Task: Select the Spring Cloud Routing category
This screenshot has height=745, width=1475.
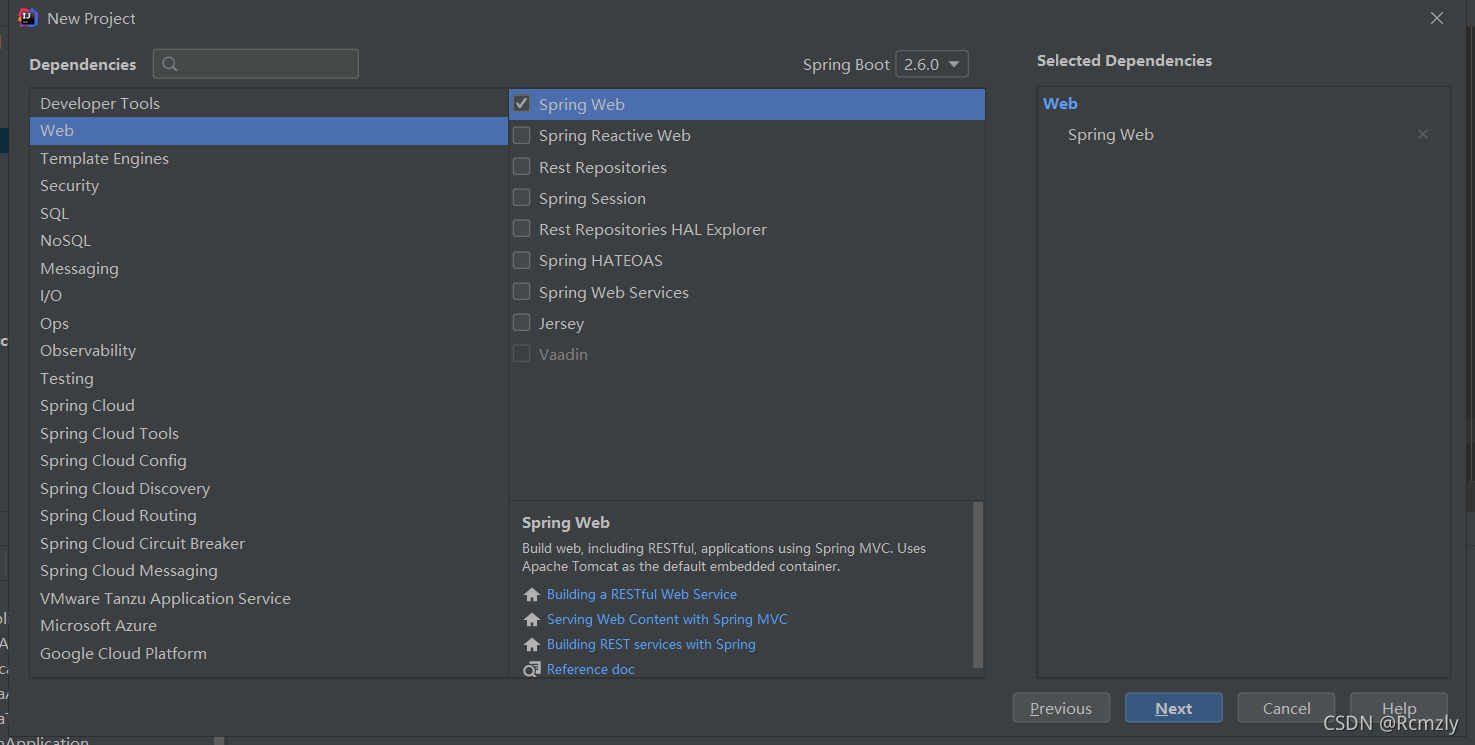Action: (269, 516)
